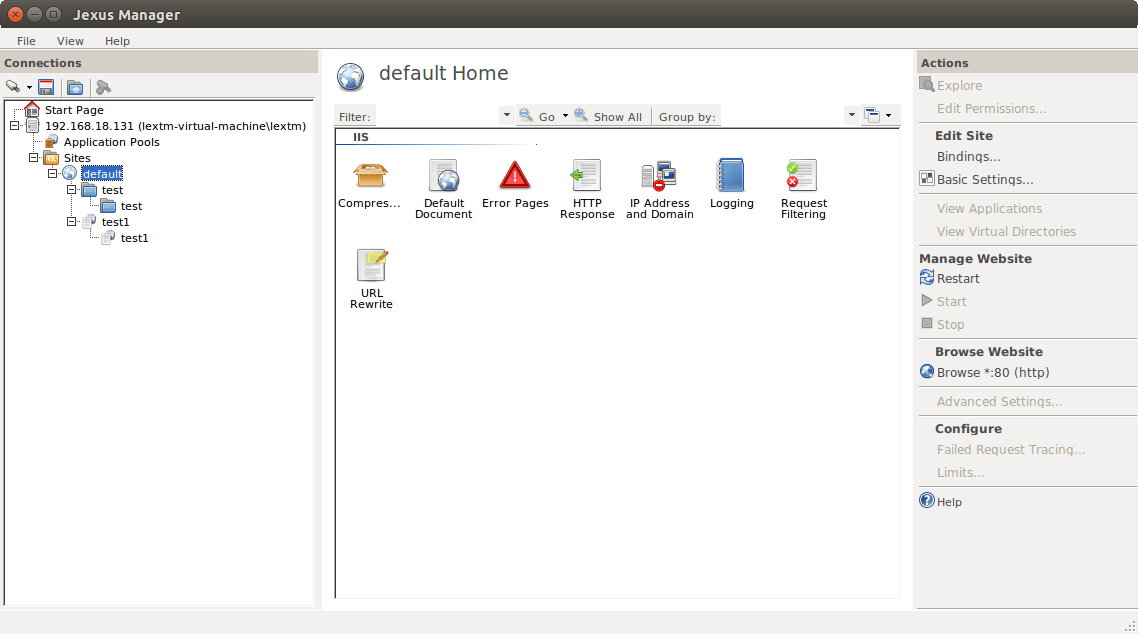The height and width of the screenshot is (634, 1138).
Task: Collapse the 192.168.18.131 server node
Action: coord(15,125)
